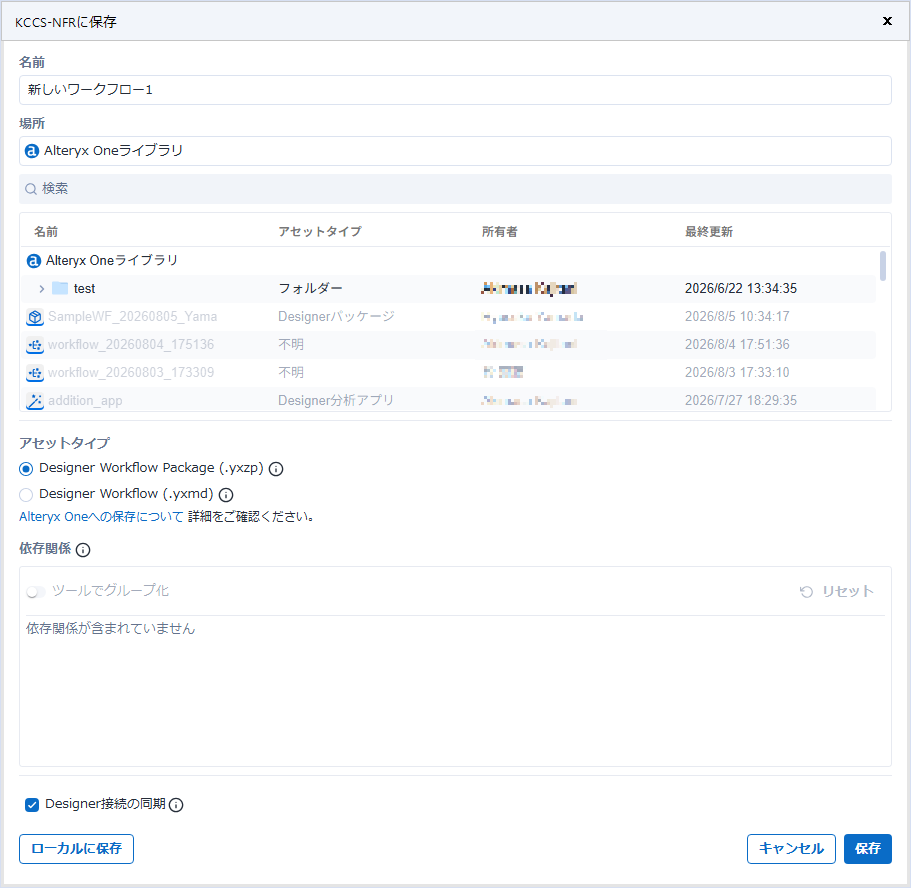
Task: Click the date 2026/8/3 17:33:10
Action: pos(737,373)
